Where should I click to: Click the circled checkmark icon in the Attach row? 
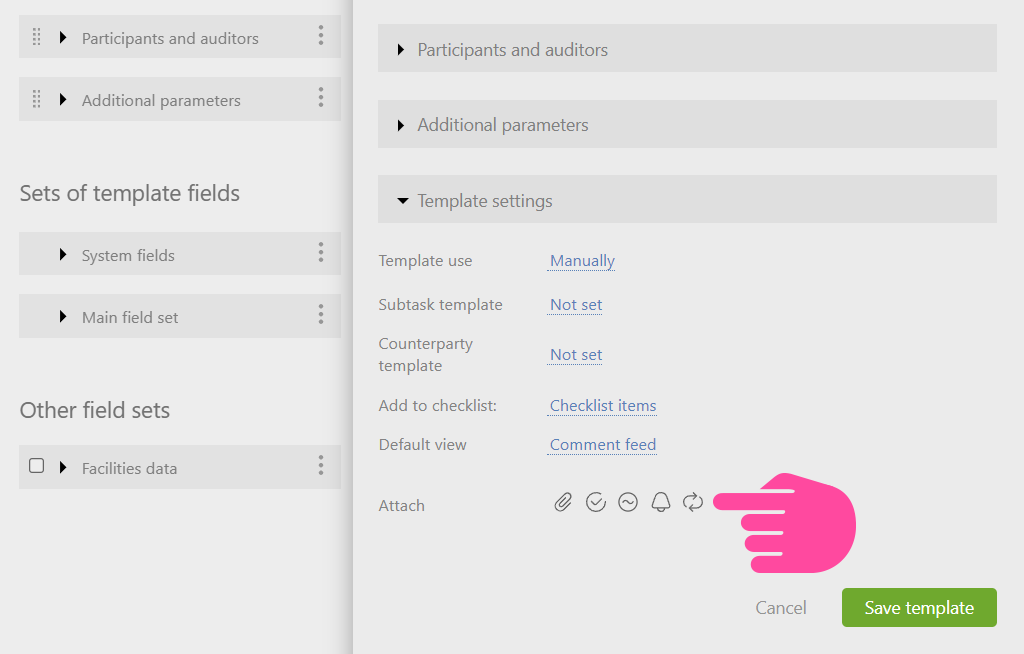596,502
